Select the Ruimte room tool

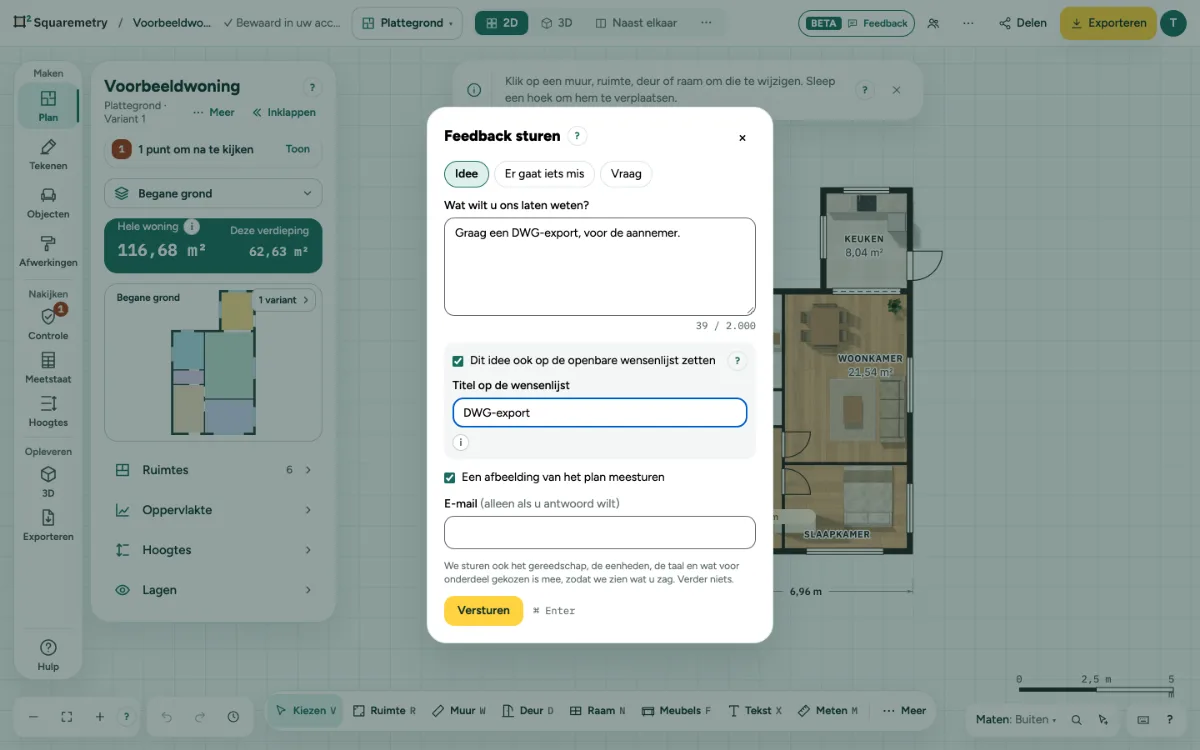pos(384,711)
